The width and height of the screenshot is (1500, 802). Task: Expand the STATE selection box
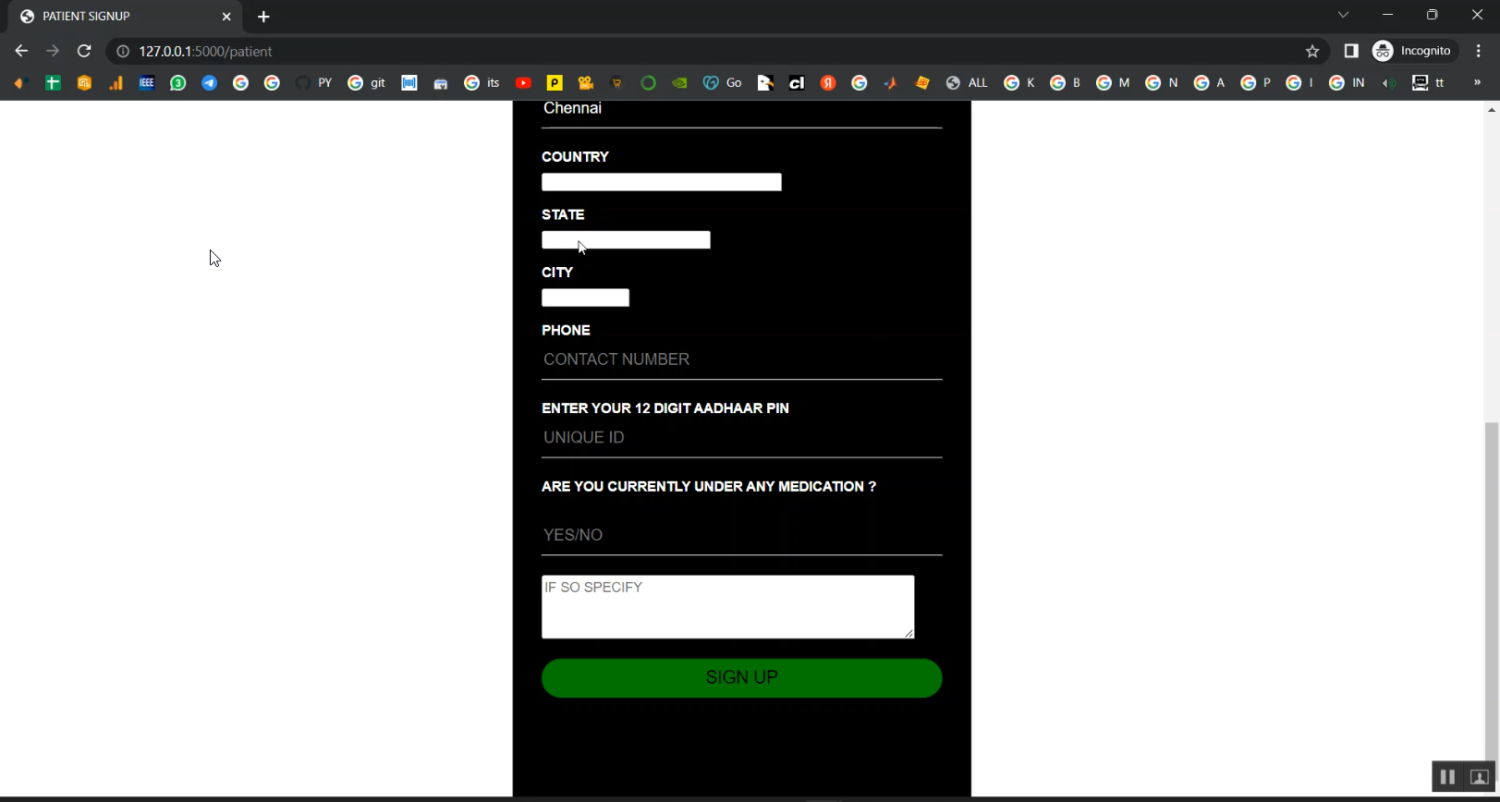pyautogui.click(x=625, y=240)
